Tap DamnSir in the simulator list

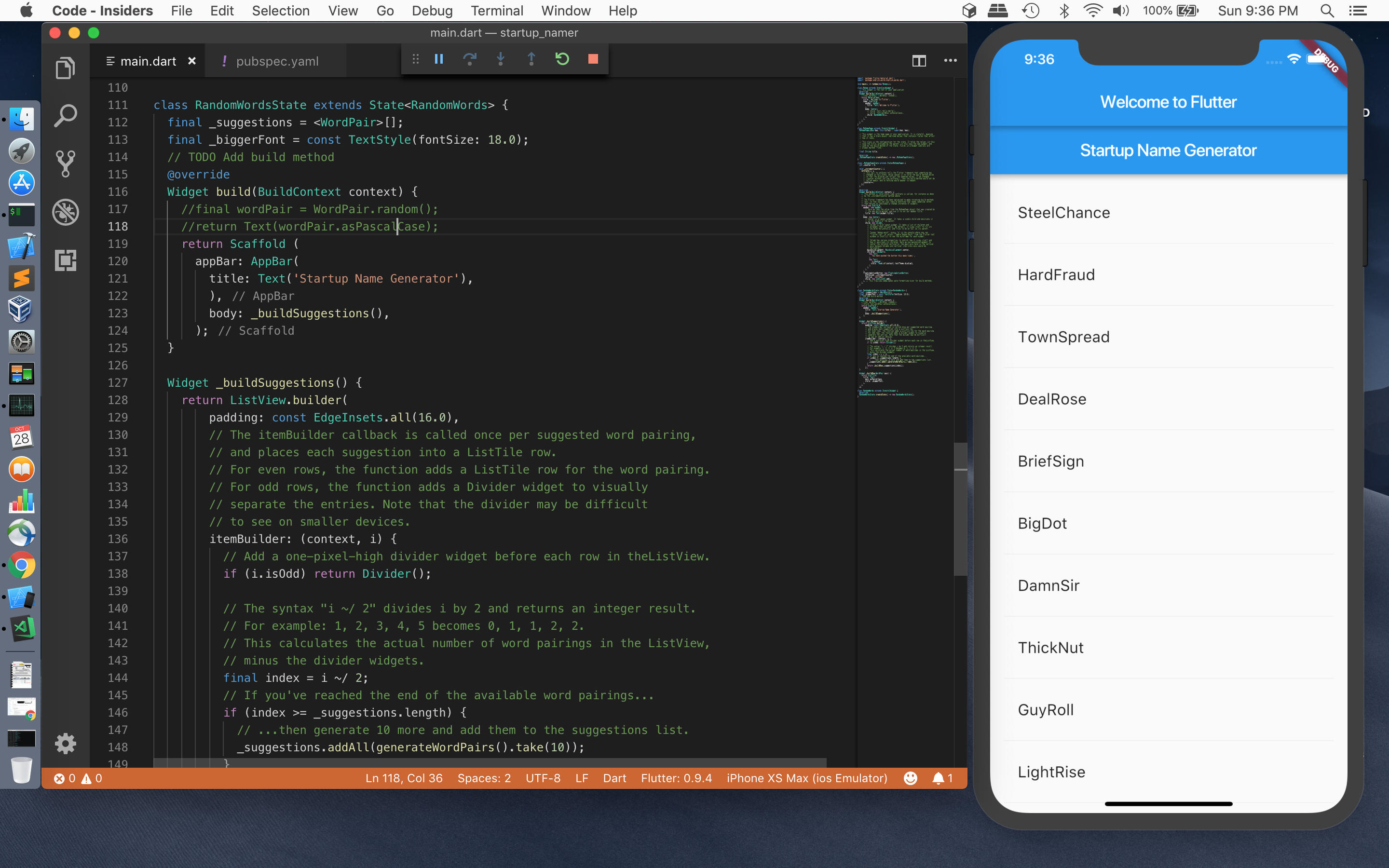(1168, 585)
